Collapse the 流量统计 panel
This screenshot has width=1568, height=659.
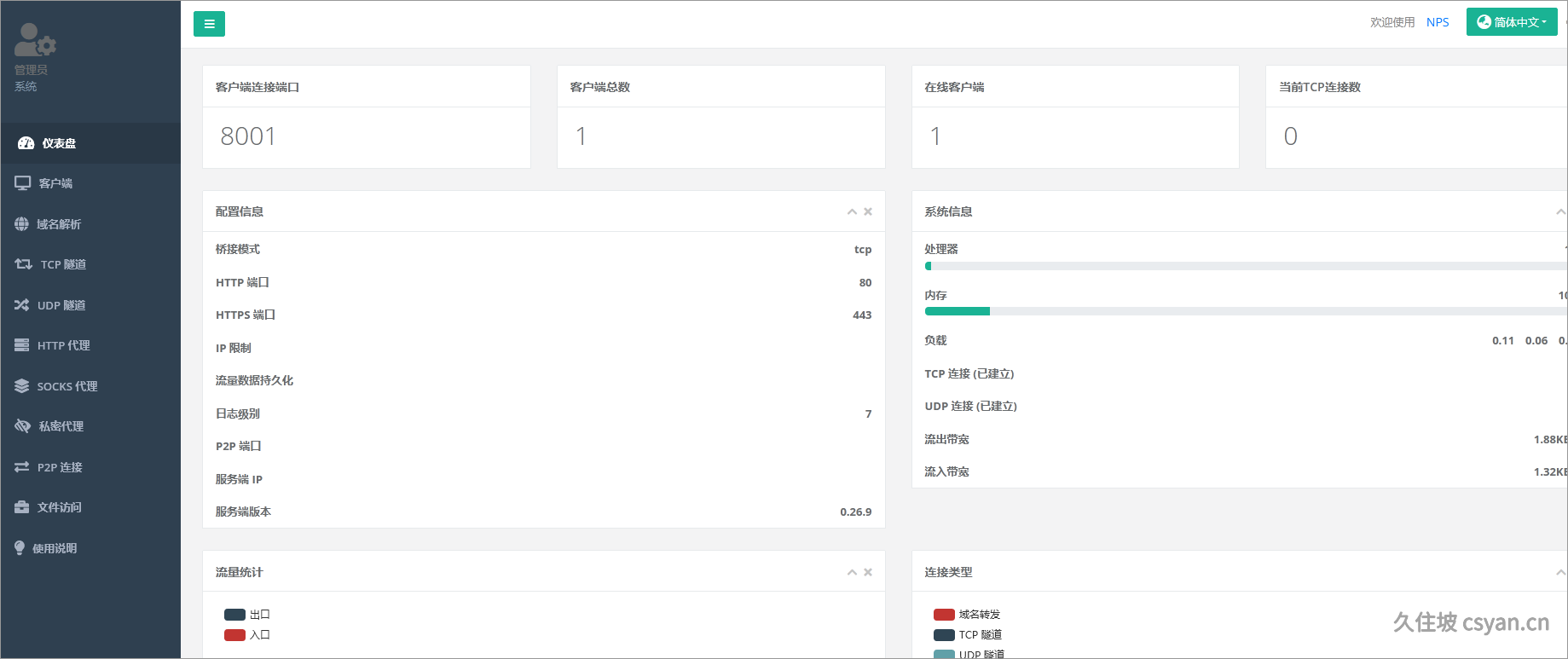(852, 572)
